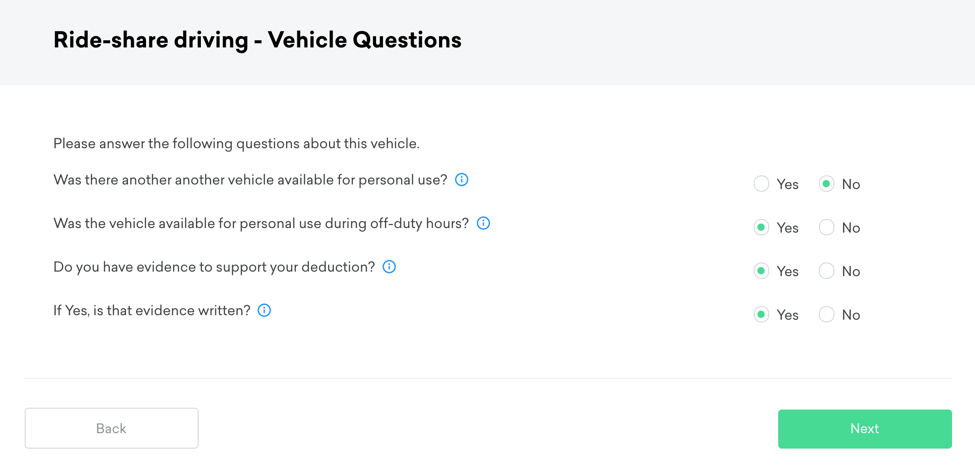Select Yes for another vehicle available

click(762, 184)
